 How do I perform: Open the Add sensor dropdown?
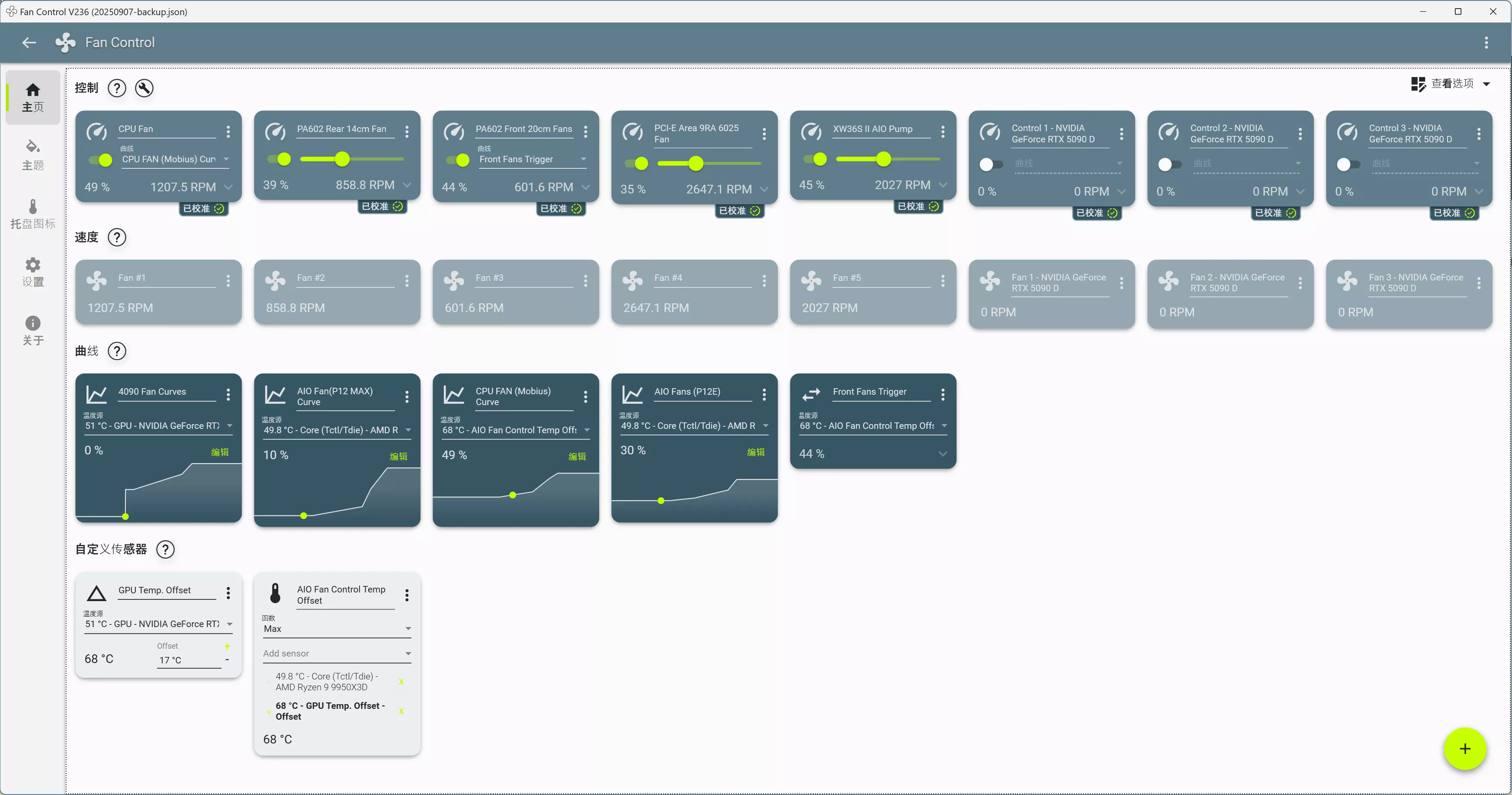(337, 653)
